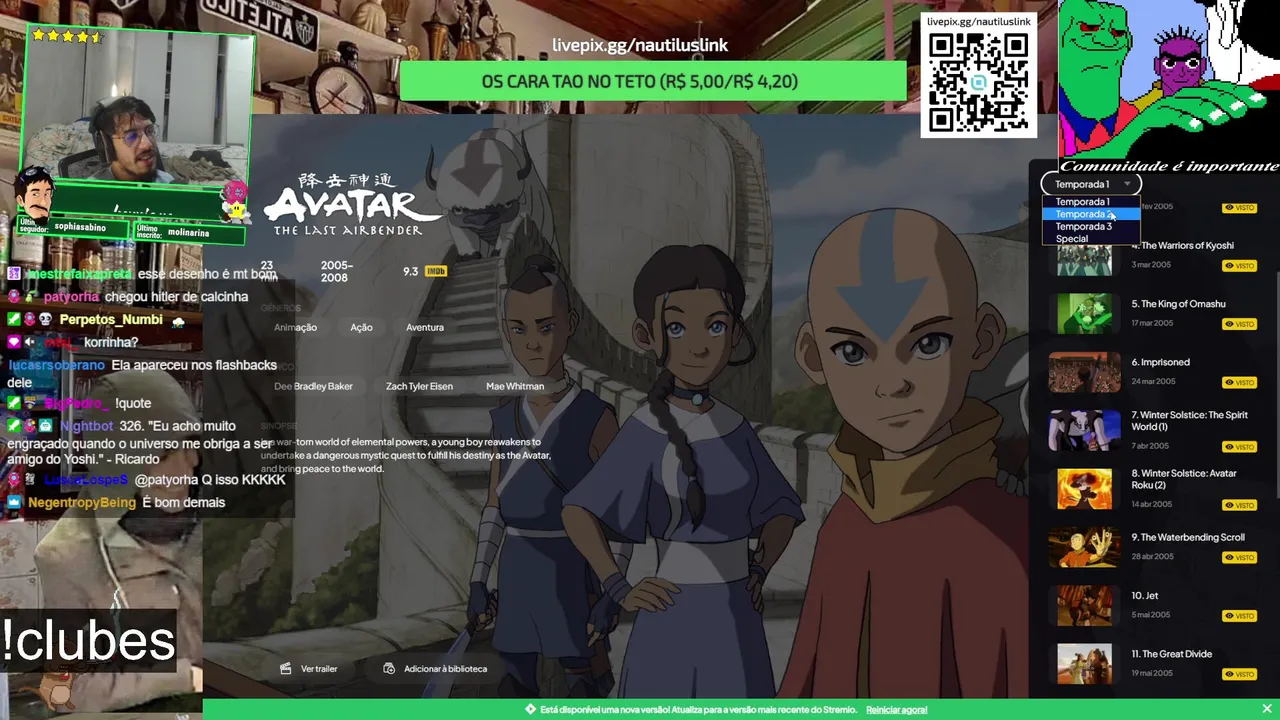Toggle VISTO badge beside the fev 2005 date
Viewport: 1280px width, 720px height.
coord(1240,207)
